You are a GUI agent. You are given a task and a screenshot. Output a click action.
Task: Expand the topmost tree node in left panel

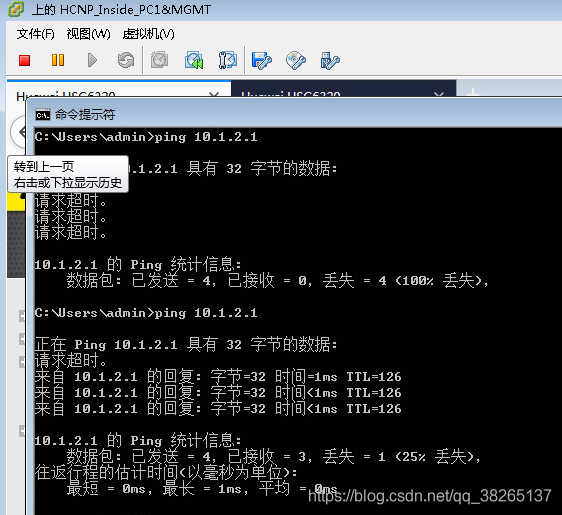click(22, 316)
